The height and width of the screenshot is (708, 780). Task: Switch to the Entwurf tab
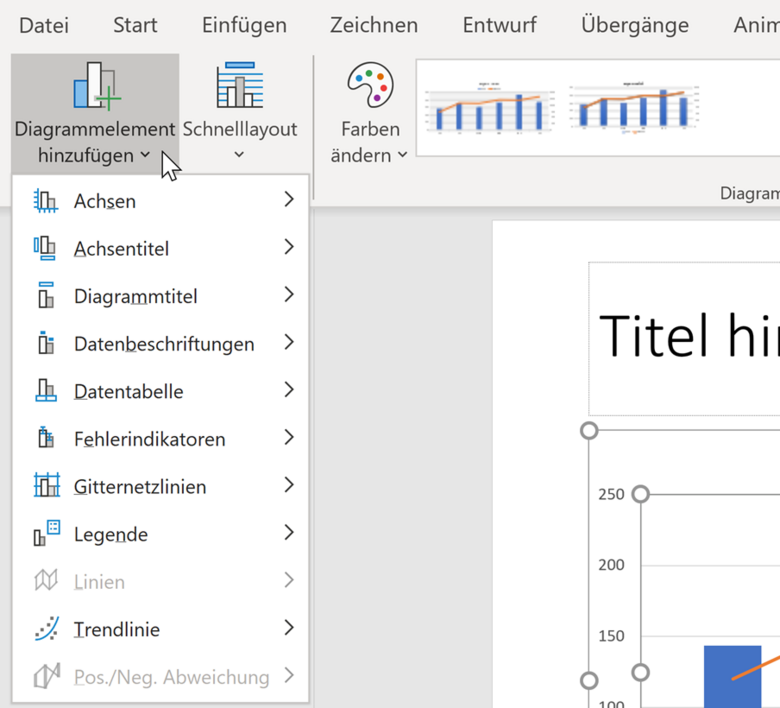[500, 25]
